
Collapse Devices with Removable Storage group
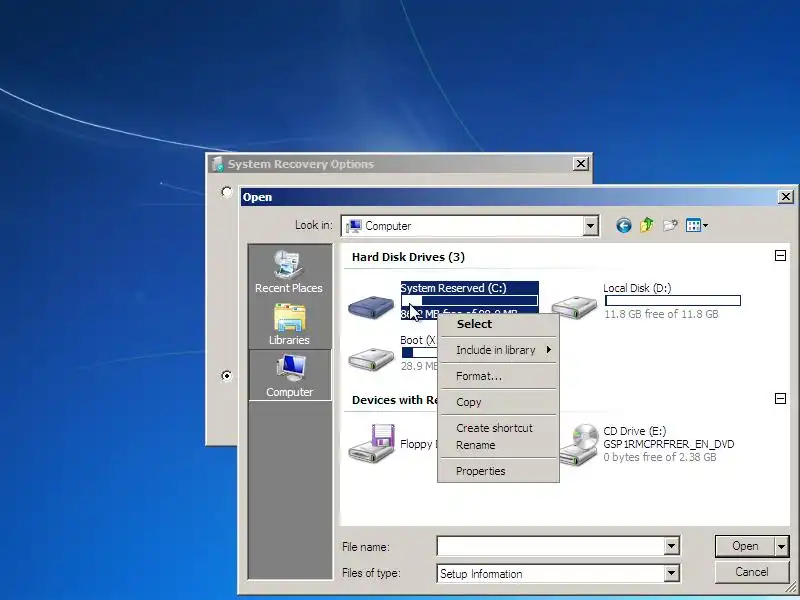point(780,398)
